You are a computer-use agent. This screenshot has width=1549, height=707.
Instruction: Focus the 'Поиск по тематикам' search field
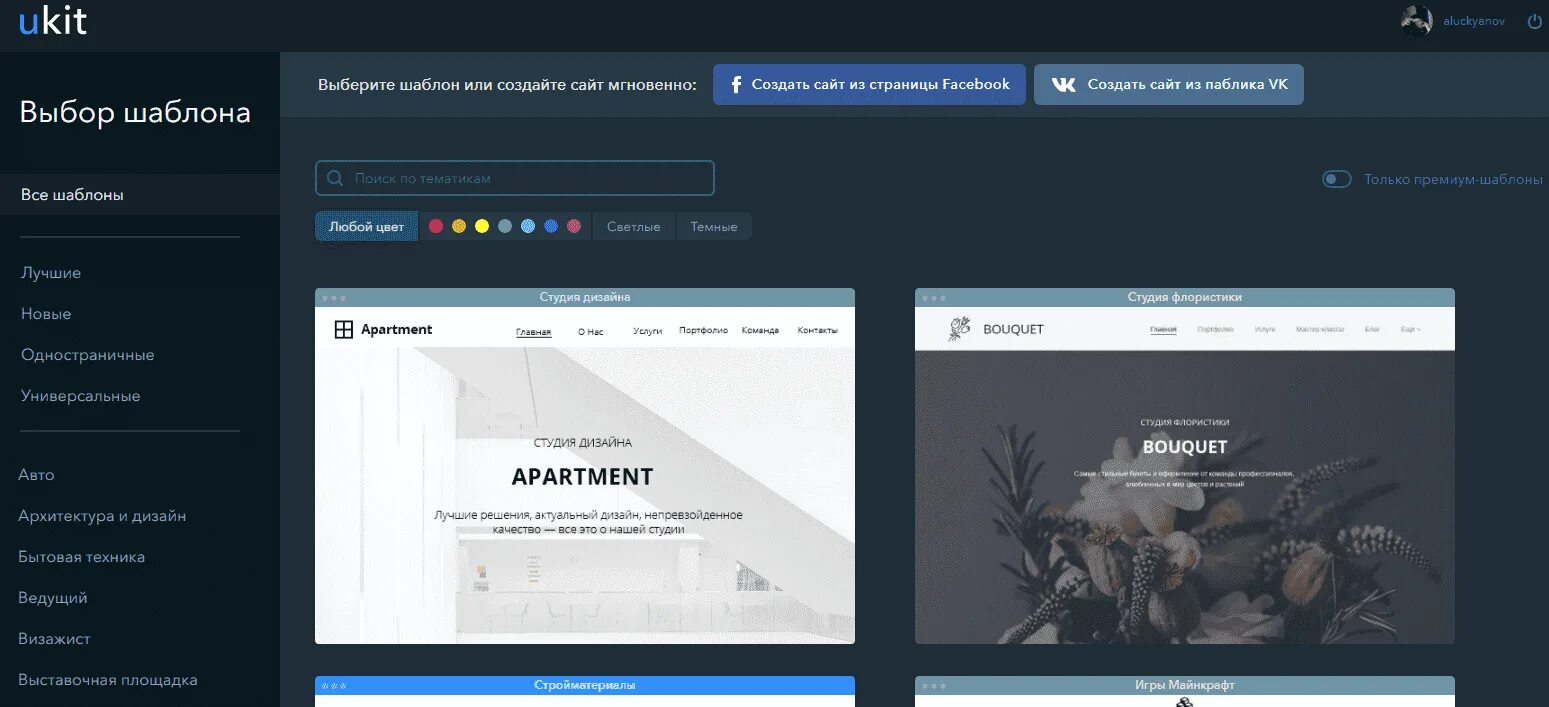point(515,178)
